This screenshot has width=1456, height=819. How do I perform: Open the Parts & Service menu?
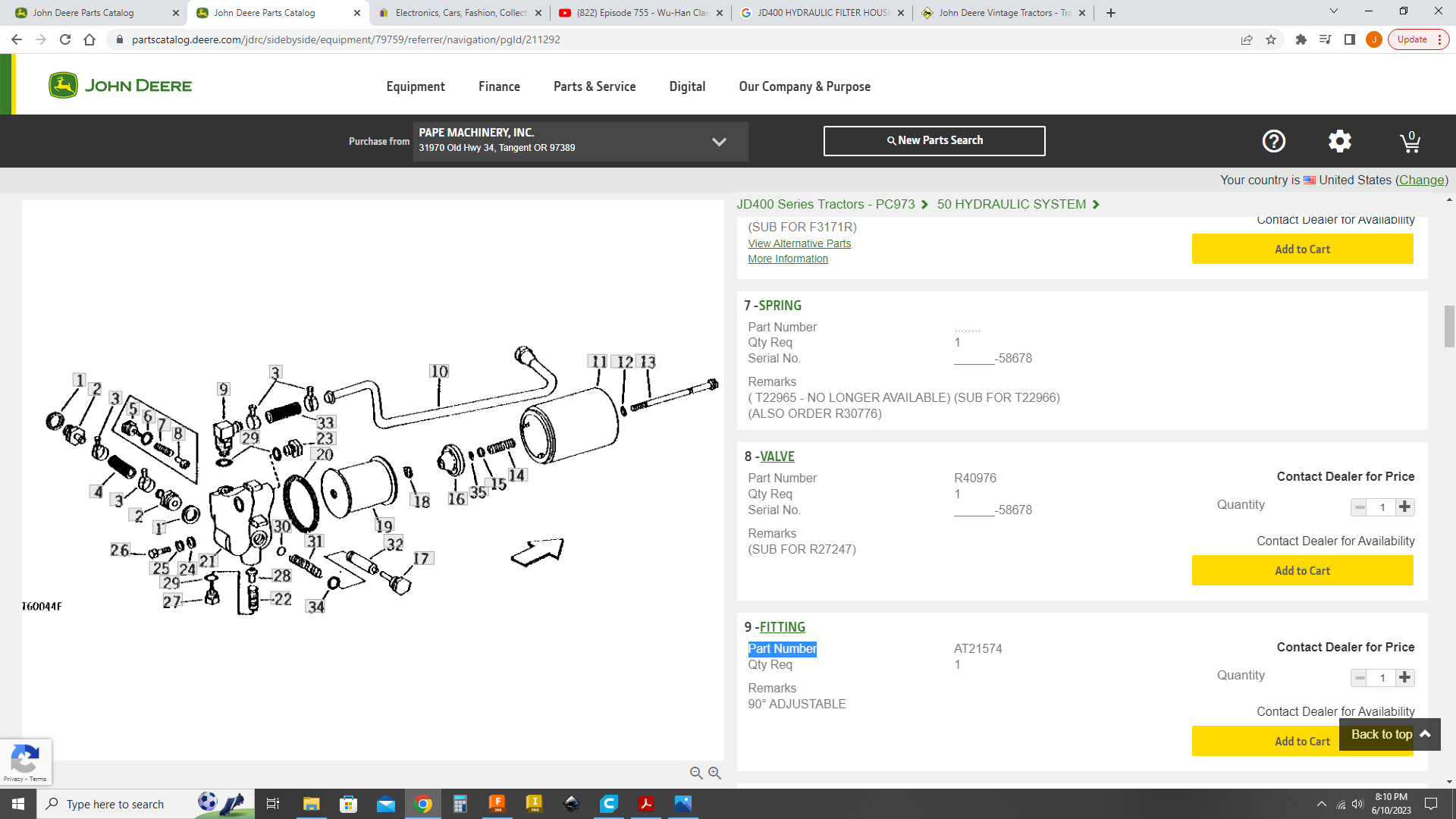pyautogui.click(x=595, y=86)
